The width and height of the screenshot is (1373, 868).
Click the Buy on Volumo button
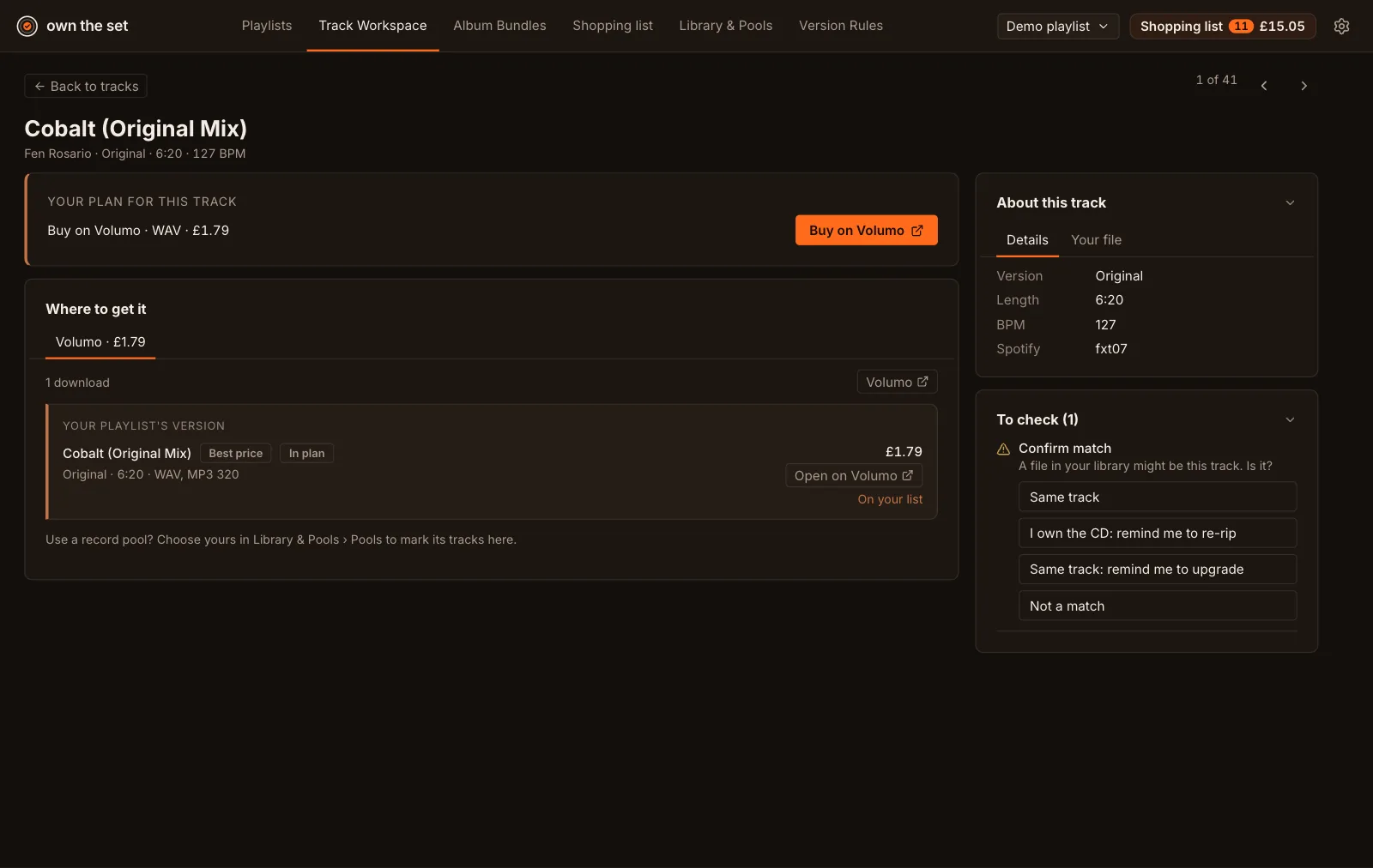coord(866,230)
